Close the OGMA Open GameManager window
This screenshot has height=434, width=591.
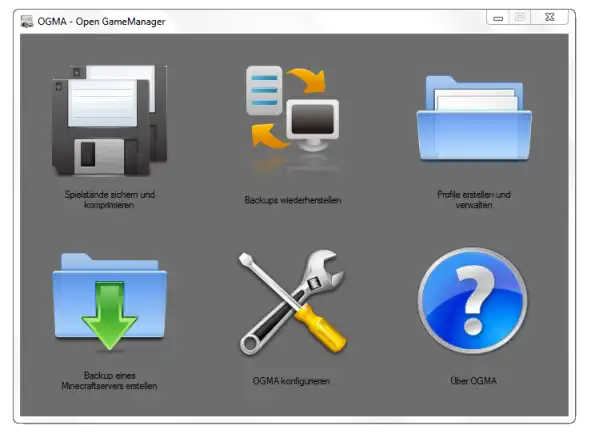coord(550,18)
